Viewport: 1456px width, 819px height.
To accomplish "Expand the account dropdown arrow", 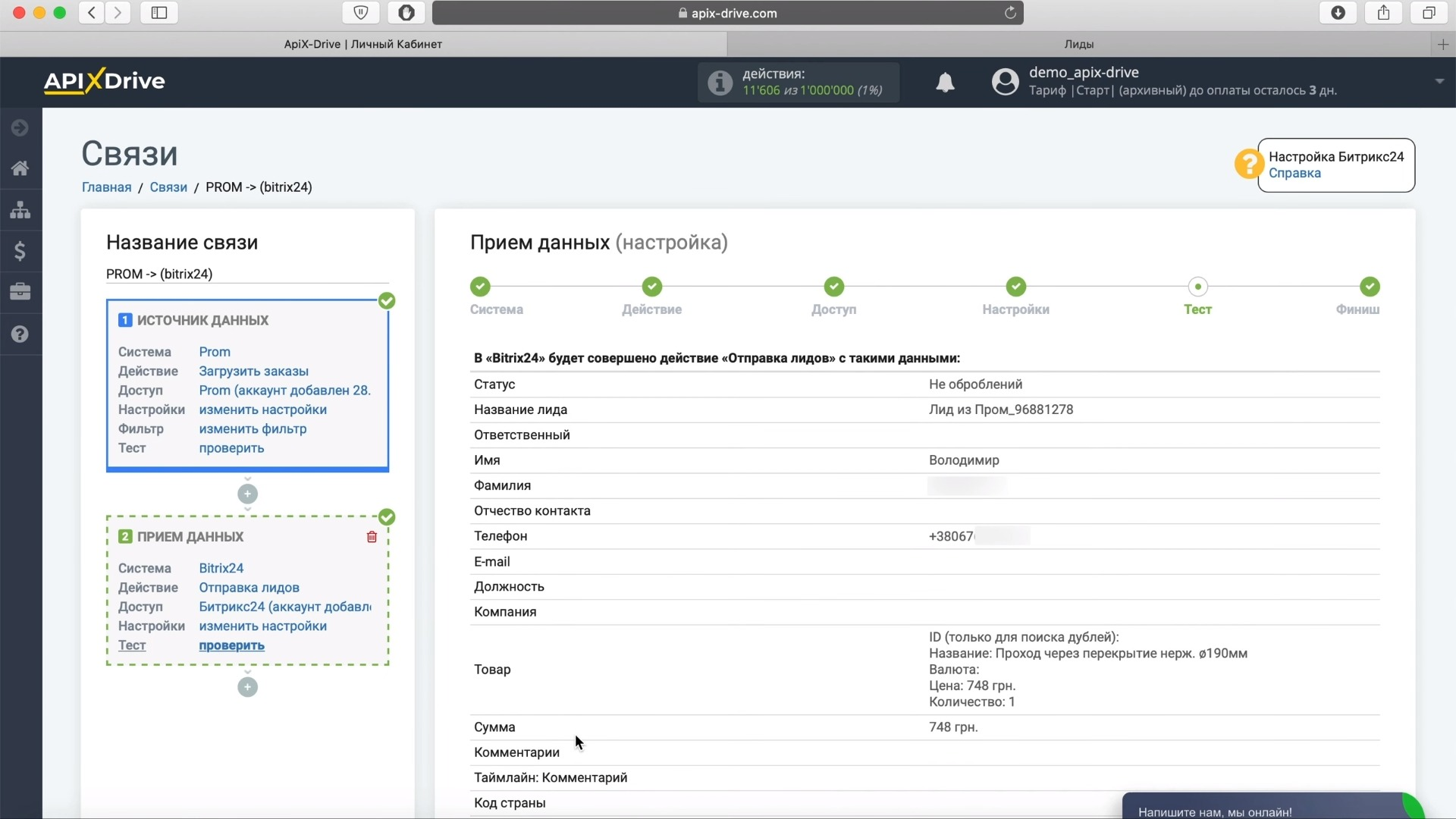I will click(1439, 81).
